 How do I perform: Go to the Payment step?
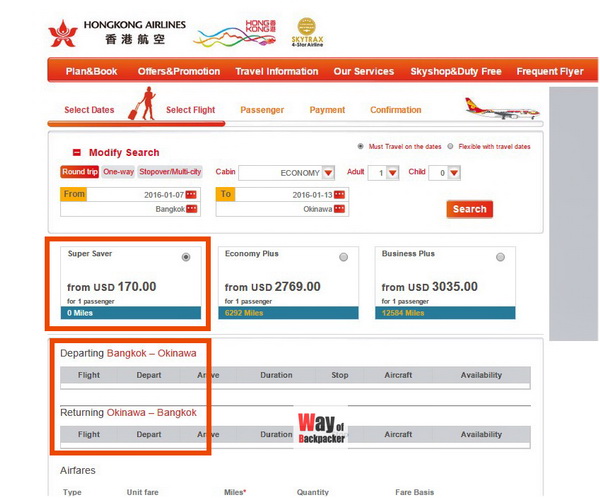tap(327, 110)
